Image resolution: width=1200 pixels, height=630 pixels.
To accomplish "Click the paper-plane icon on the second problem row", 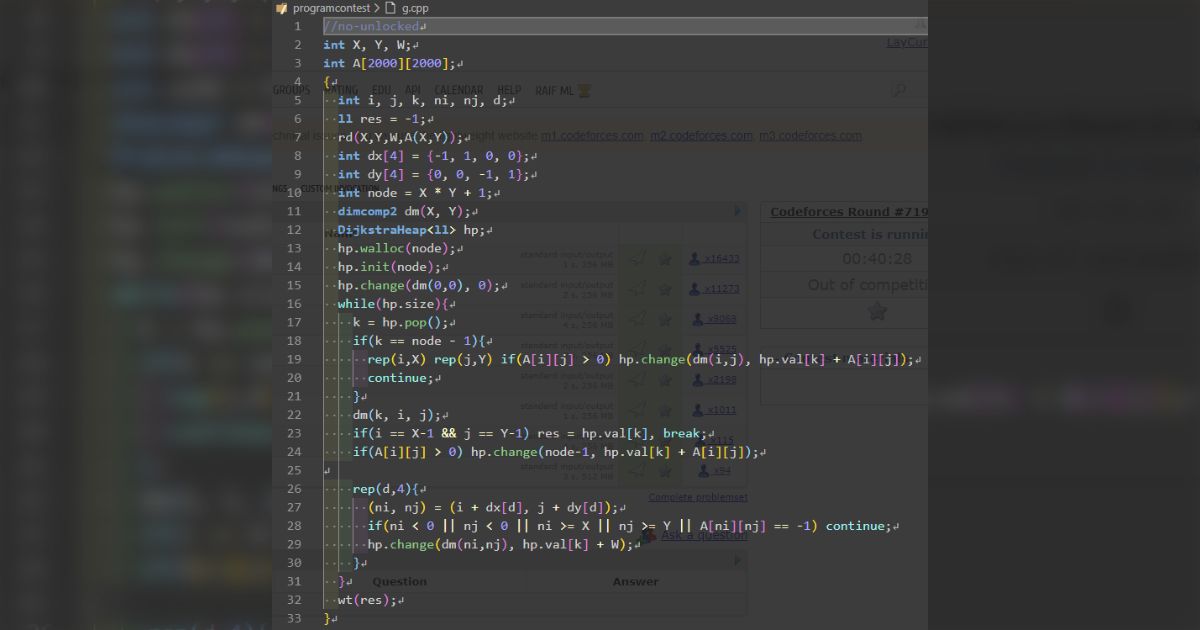I will [636, 286].
